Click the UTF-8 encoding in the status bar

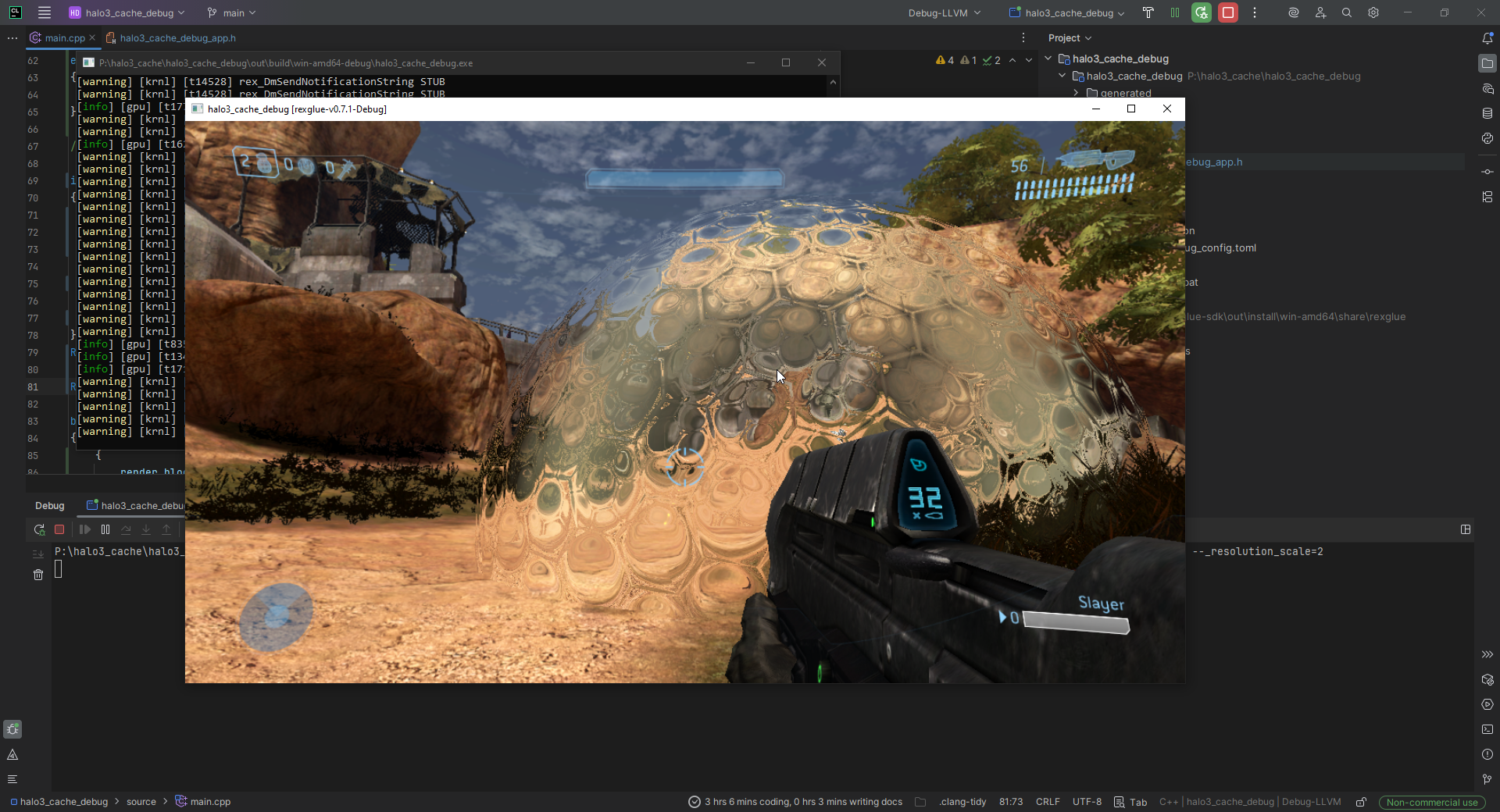1087,802
